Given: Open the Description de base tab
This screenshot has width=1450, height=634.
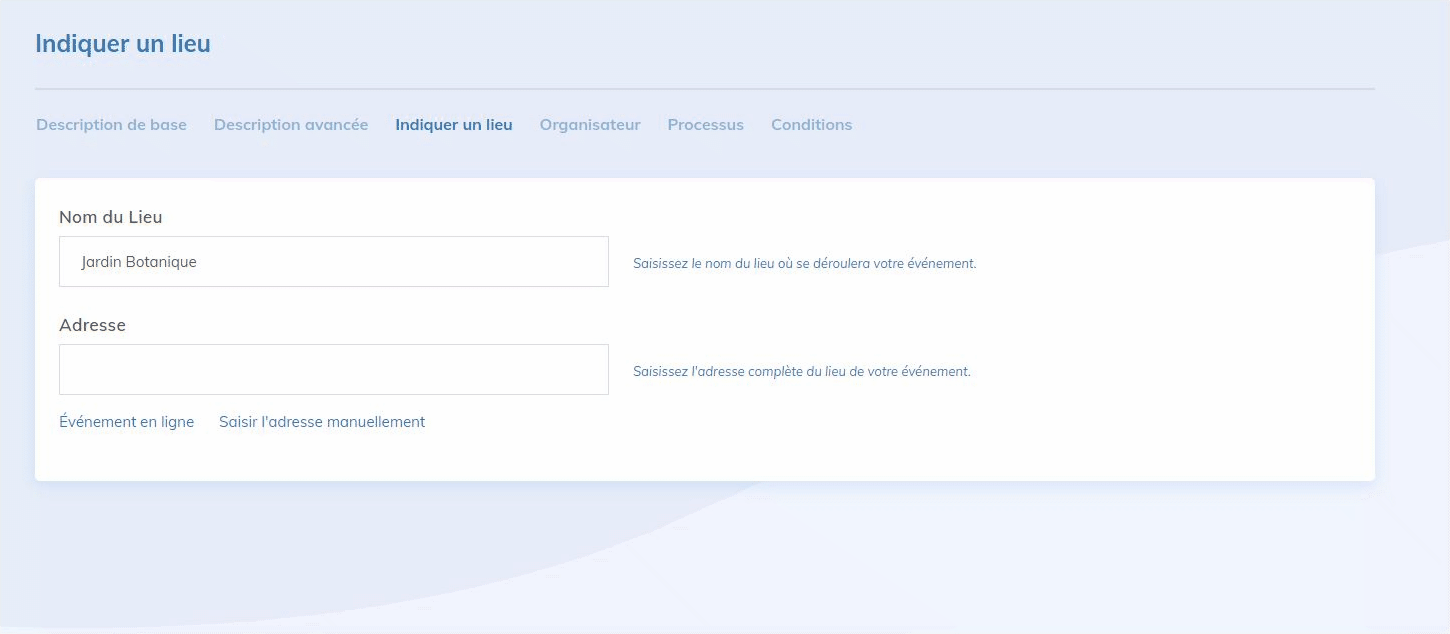Looking at the screenshot, I should [111, 125].
